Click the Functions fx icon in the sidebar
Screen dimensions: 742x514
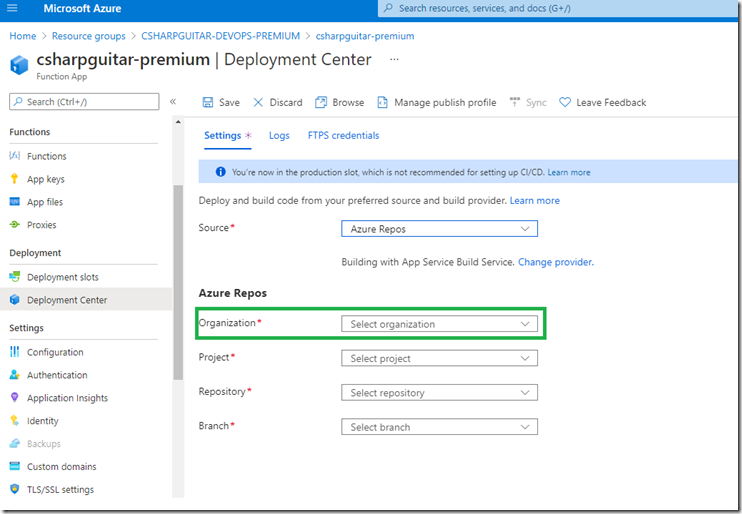[15, 156]
